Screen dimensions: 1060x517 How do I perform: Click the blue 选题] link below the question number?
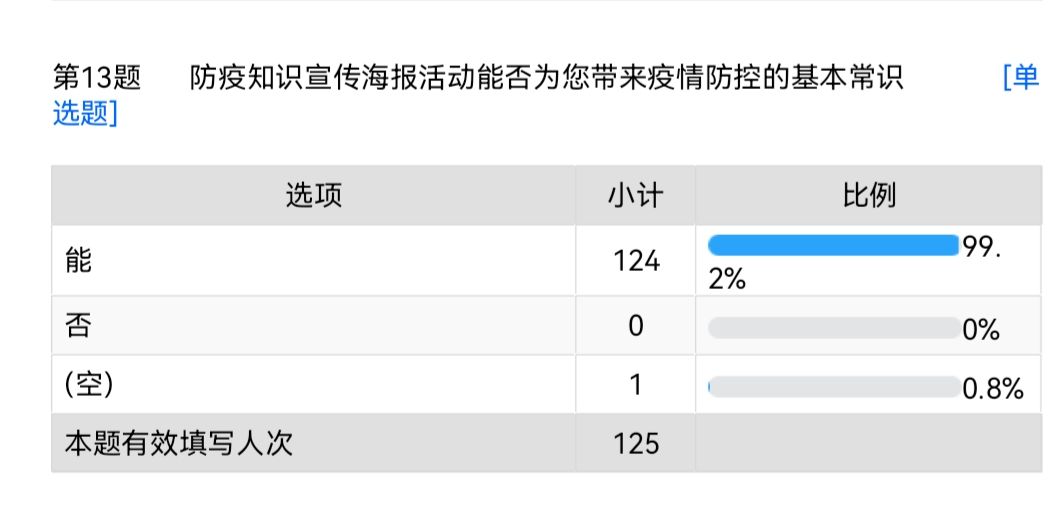point(85,115)
